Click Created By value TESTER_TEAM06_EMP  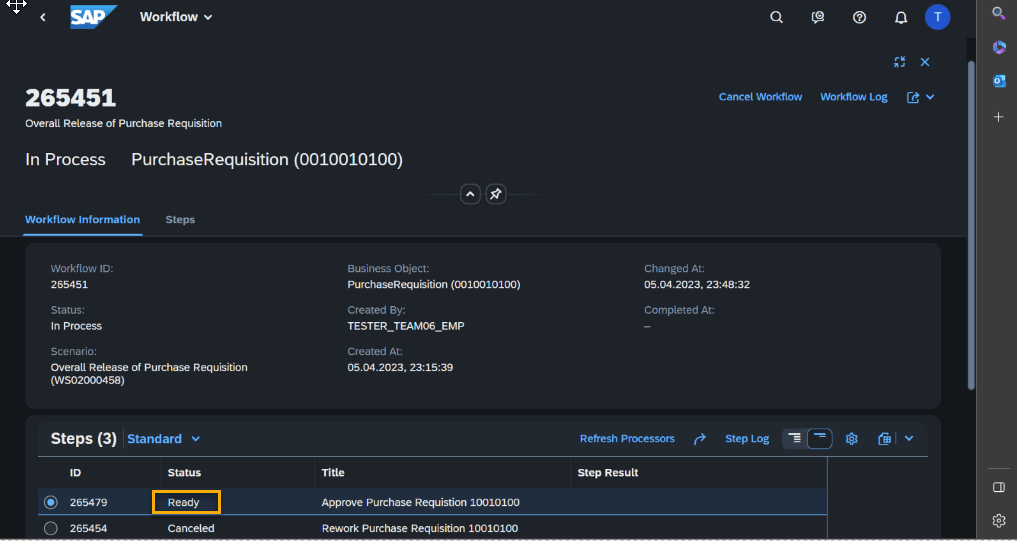pyautogui.click(x=406, y=326)
